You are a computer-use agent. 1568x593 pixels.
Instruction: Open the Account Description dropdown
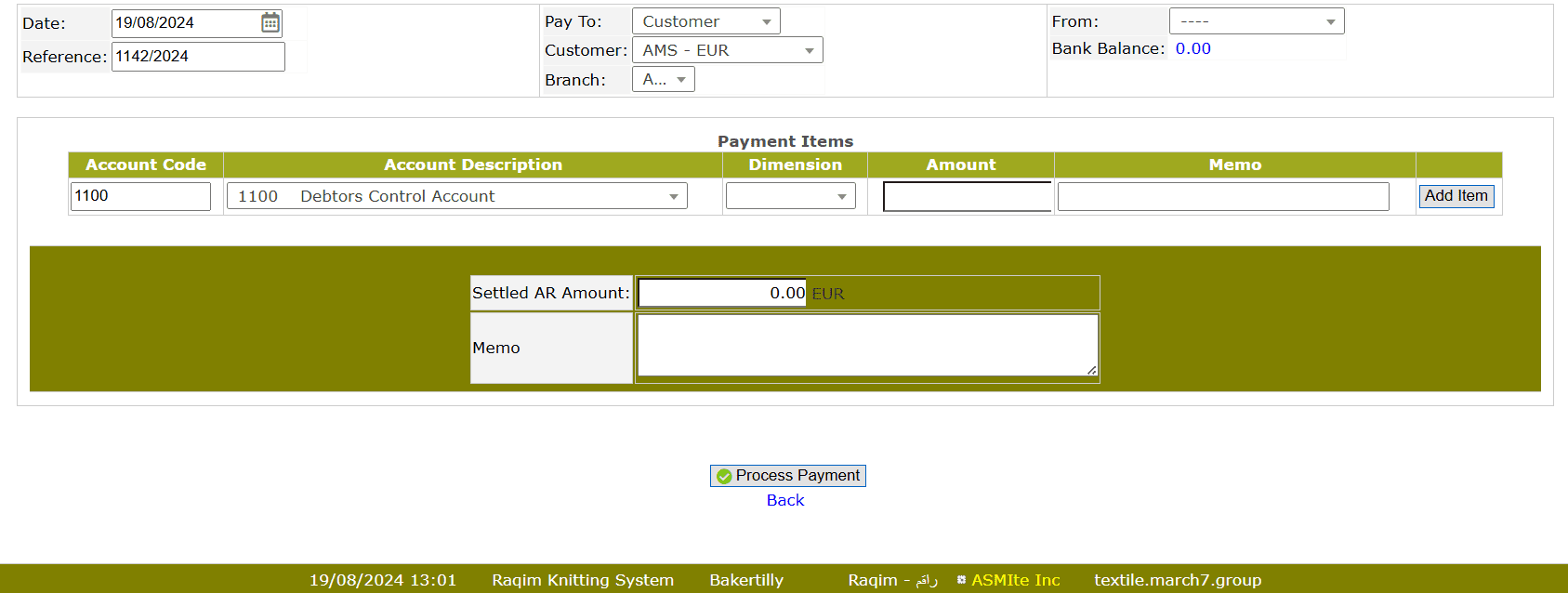pos(456,196)
